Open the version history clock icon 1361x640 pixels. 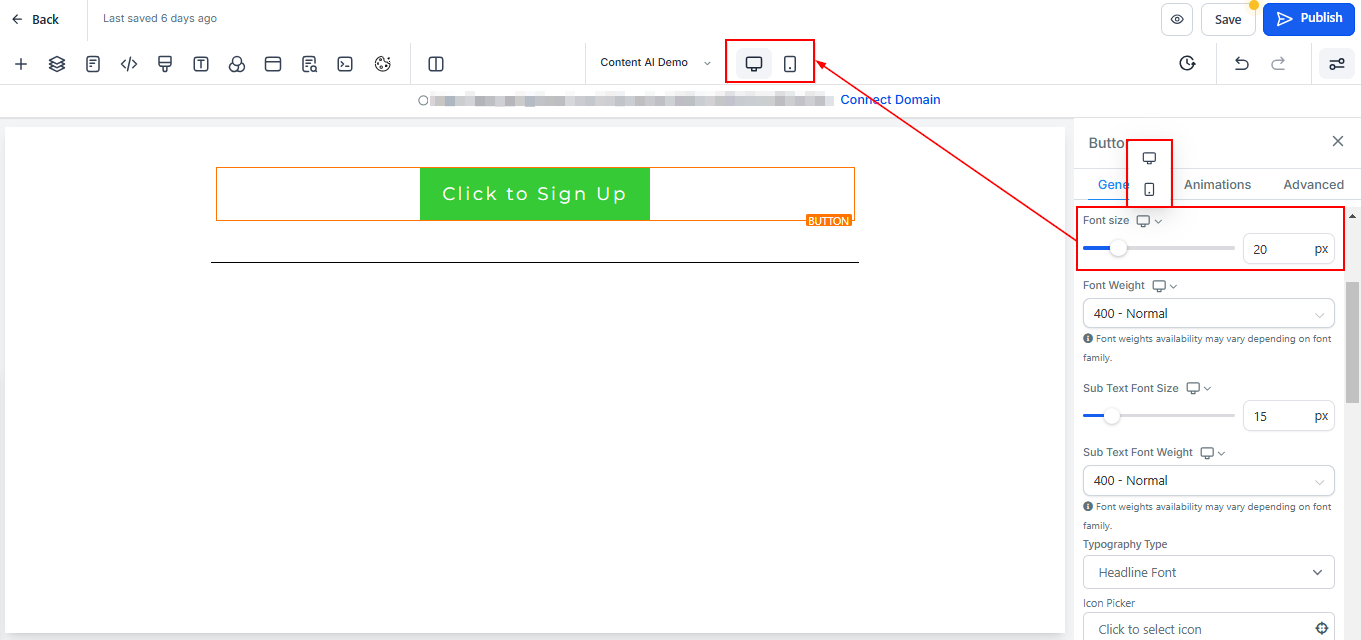coord(1187,64)
